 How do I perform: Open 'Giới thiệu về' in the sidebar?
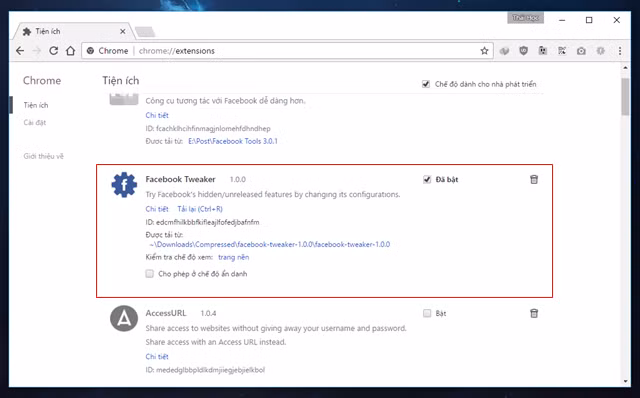click(x=44, y=156)
